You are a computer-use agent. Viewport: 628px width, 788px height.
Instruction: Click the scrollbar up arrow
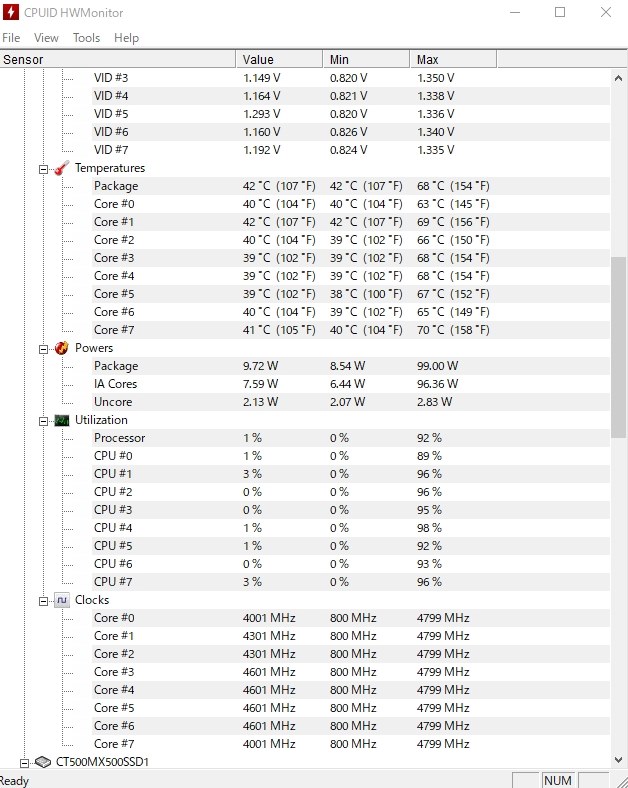click(618, 78)
